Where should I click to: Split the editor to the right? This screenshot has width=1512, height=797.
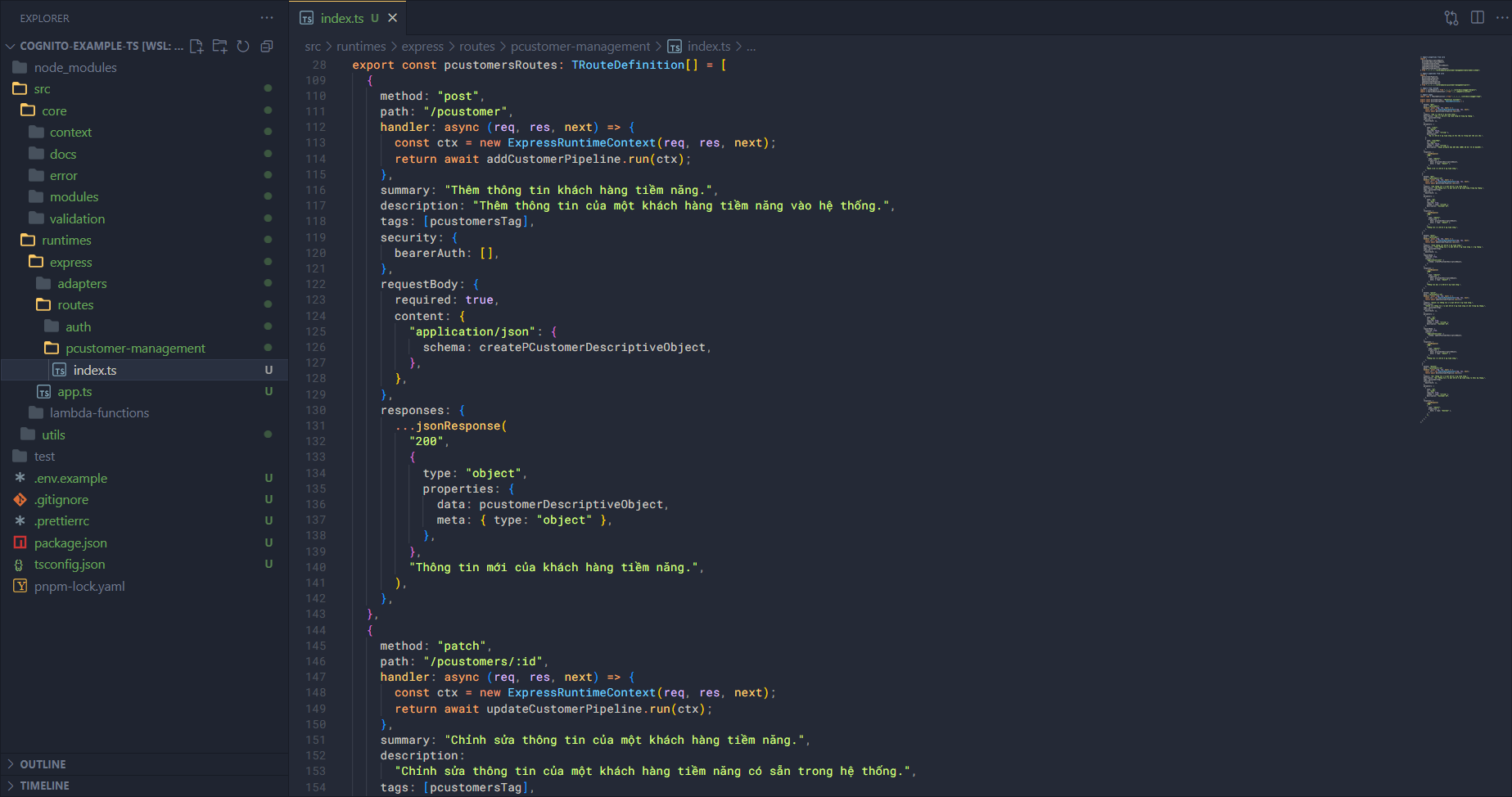click(x=1478, y=18)
